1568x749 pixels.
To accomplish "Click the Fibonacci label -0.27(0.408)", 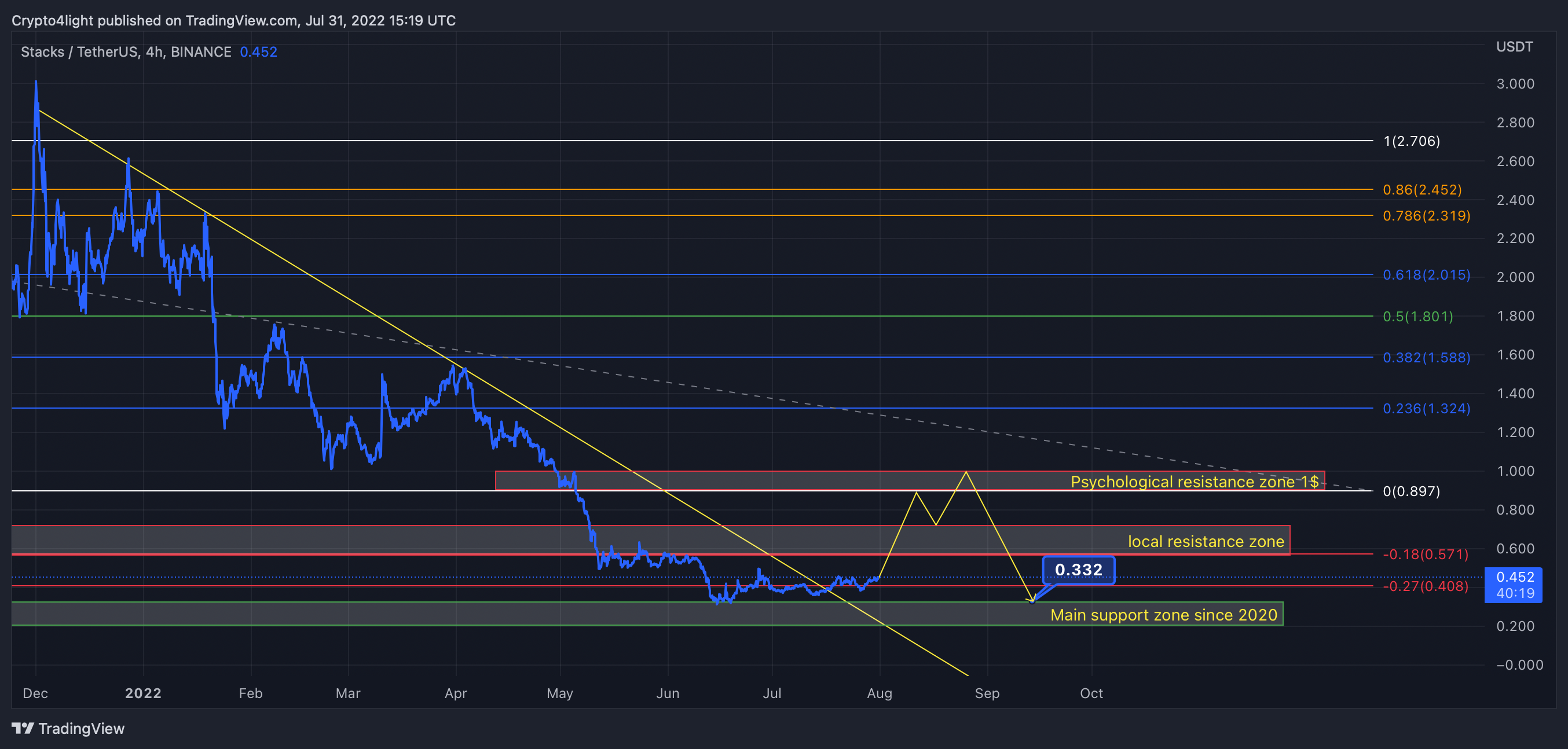I will pyautogui.click(x=1426, y=586).
